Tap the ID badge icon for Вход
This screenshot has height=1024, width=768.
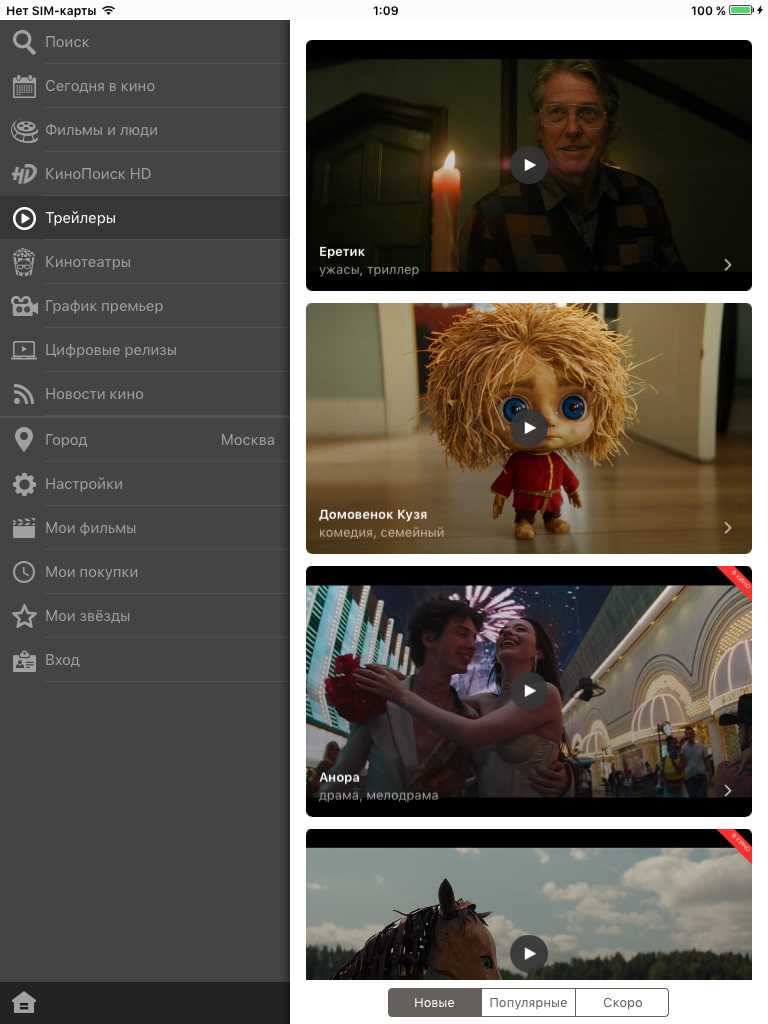tap(24, 661)
